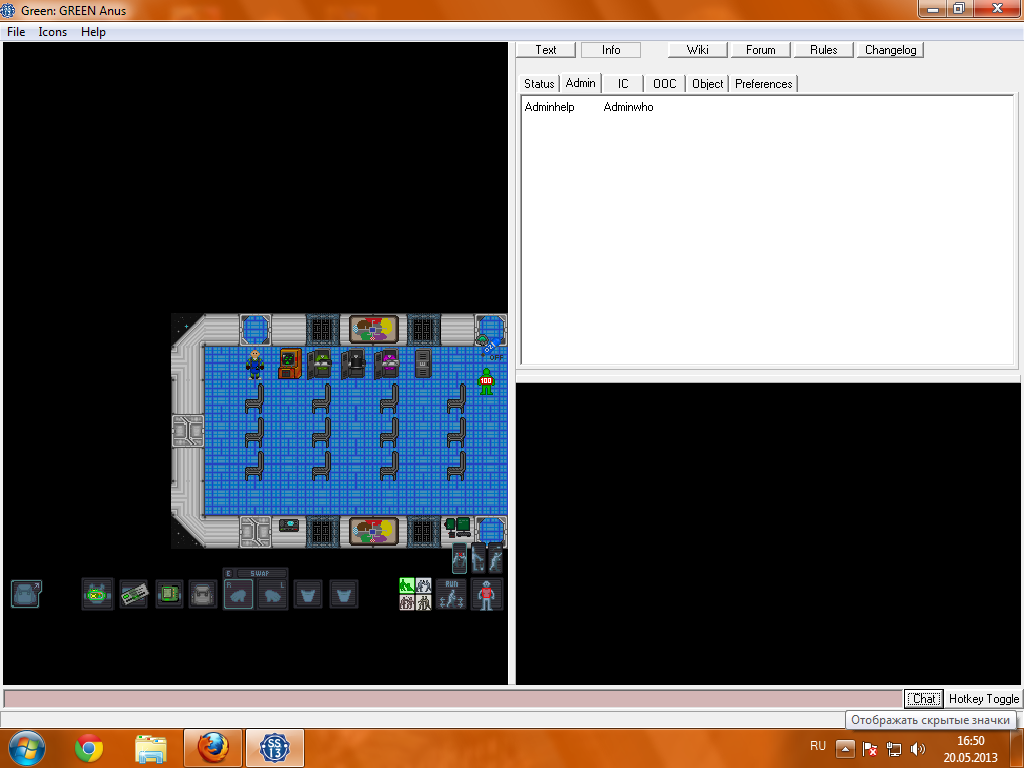Image resolution: width=1024 pixels, height=768 pixels.
Task: Click the SS13 taskbar icon
Action: click(274, 748)
